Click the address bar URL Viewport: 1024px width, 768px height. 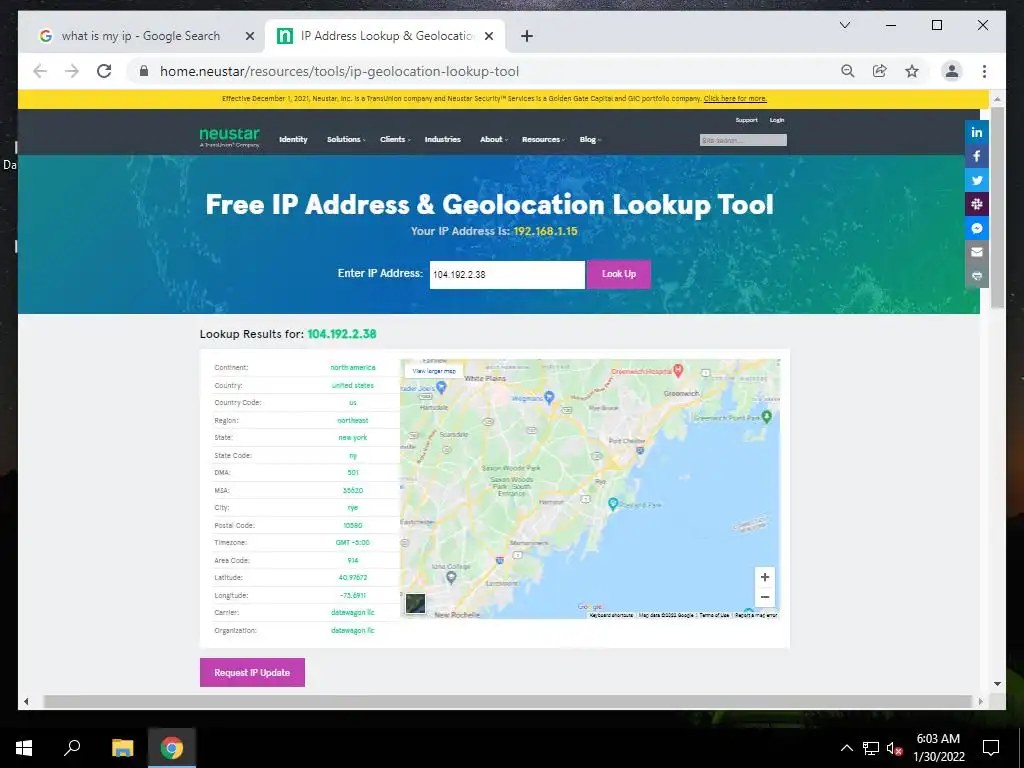pyautogui.click(x=340, y=71)
